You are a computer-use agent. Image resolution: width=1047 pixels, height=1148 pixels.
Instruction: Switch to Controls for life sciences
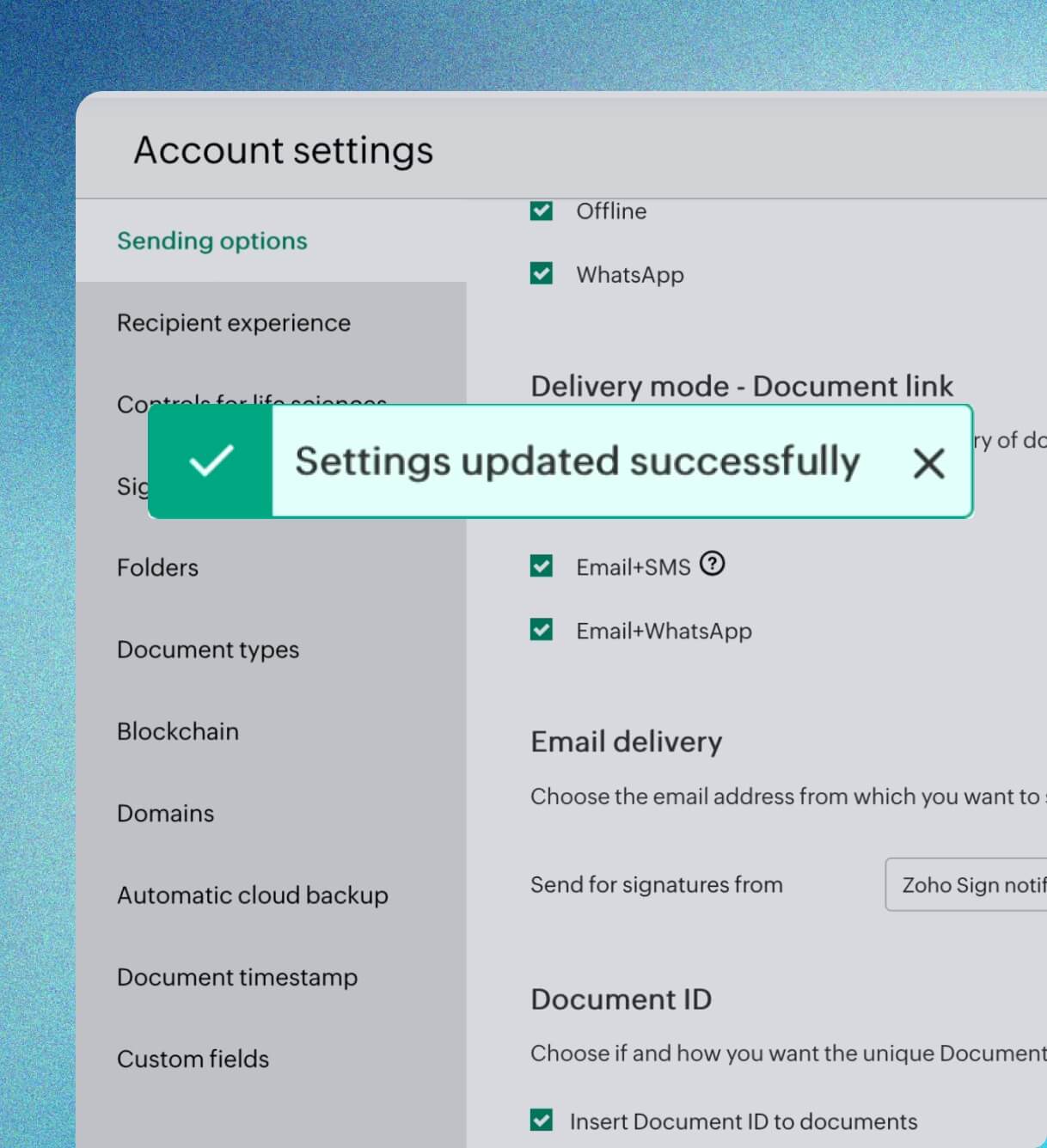(251, 404)
